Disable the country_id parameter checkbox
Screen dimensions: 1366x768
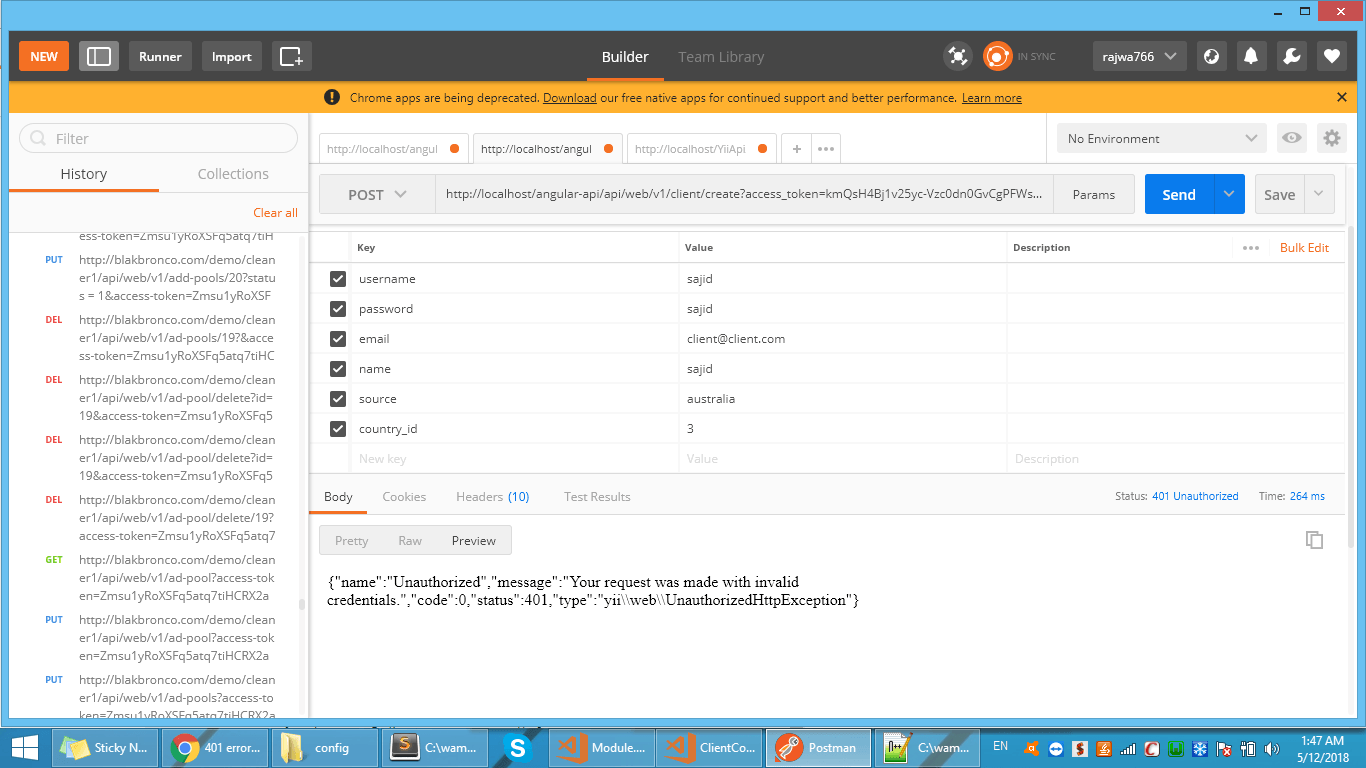point(338,429)
